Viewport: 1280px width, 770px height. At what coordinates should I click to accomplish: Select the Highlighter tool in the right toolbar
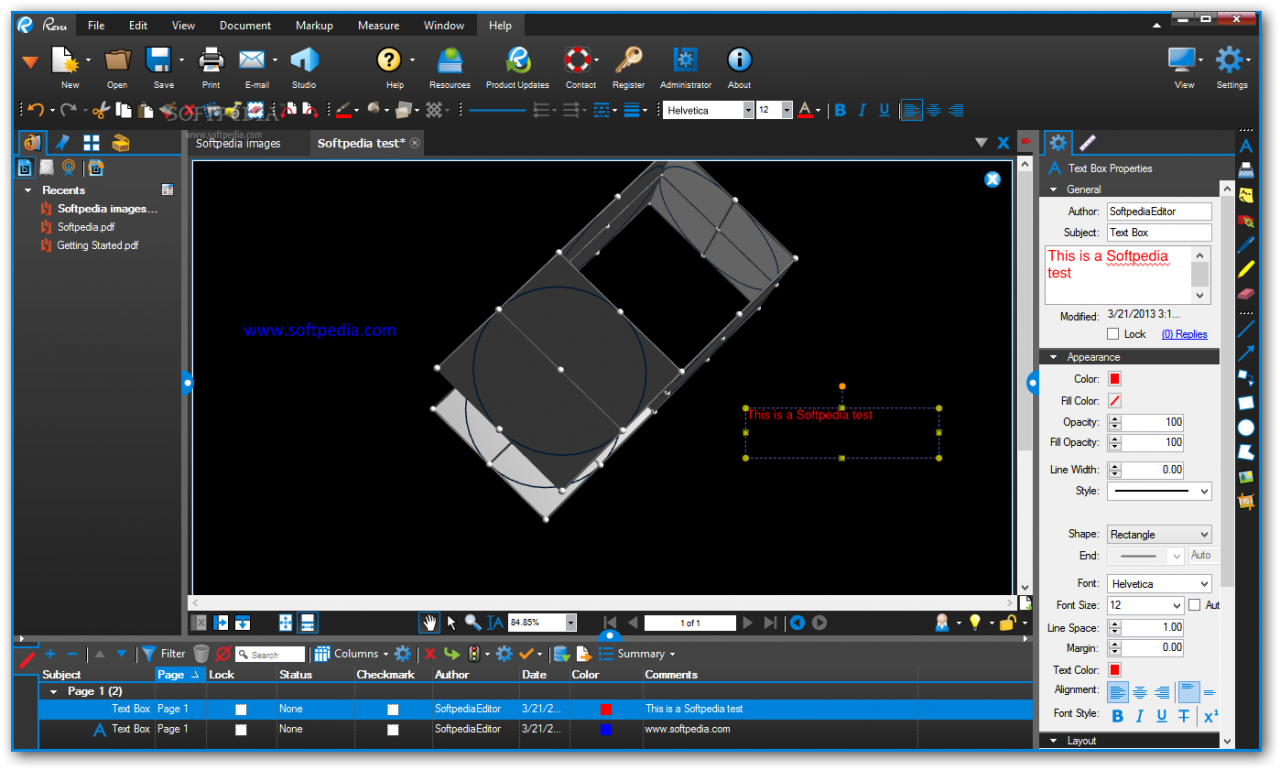point(1245,269)
